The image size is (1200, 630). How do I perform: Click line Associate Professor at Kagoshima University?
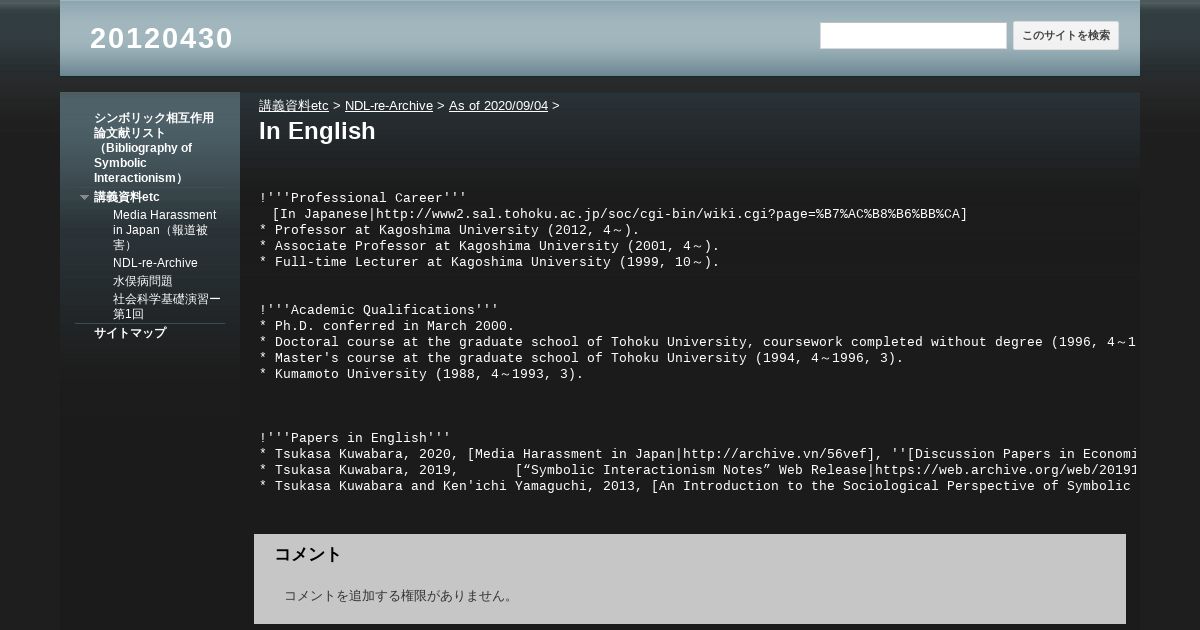[x=489, y=246]
